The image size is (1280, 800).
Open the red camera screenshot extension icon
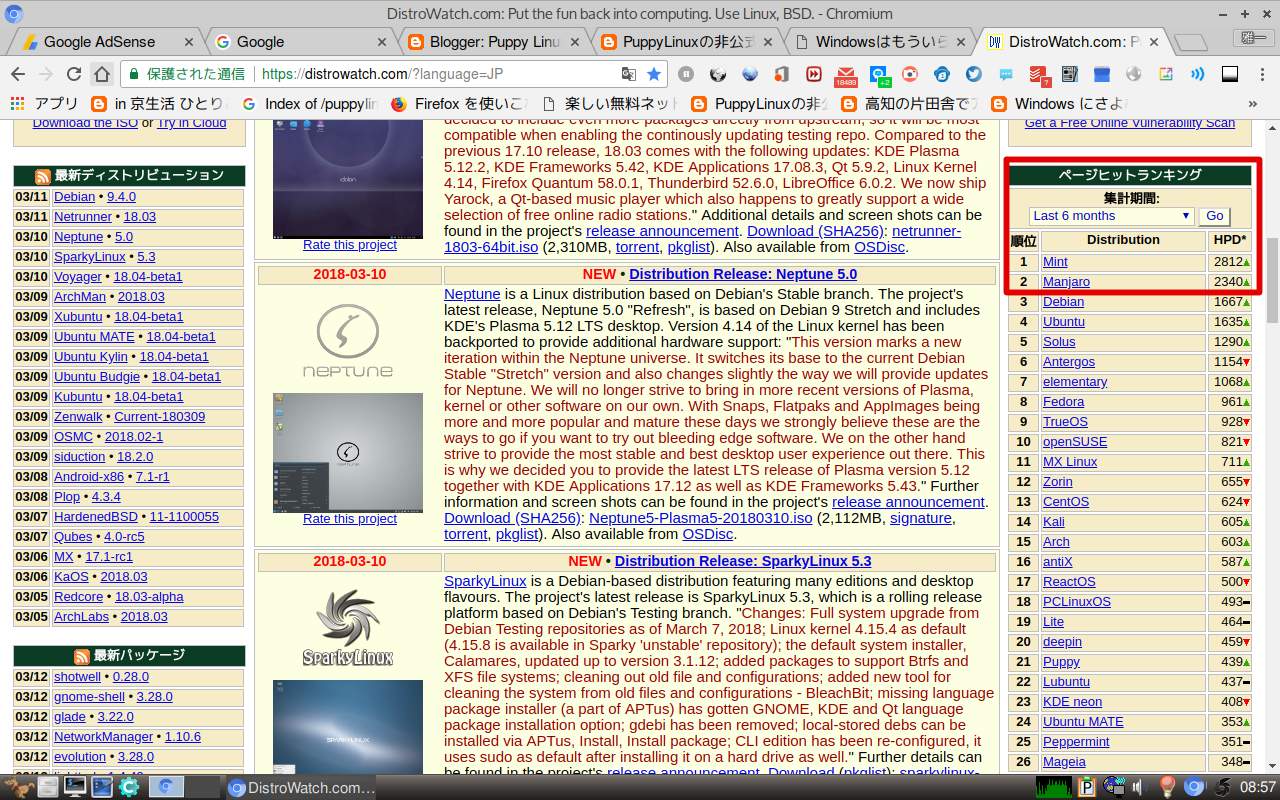pyautogui.click(x=910, y=74)
